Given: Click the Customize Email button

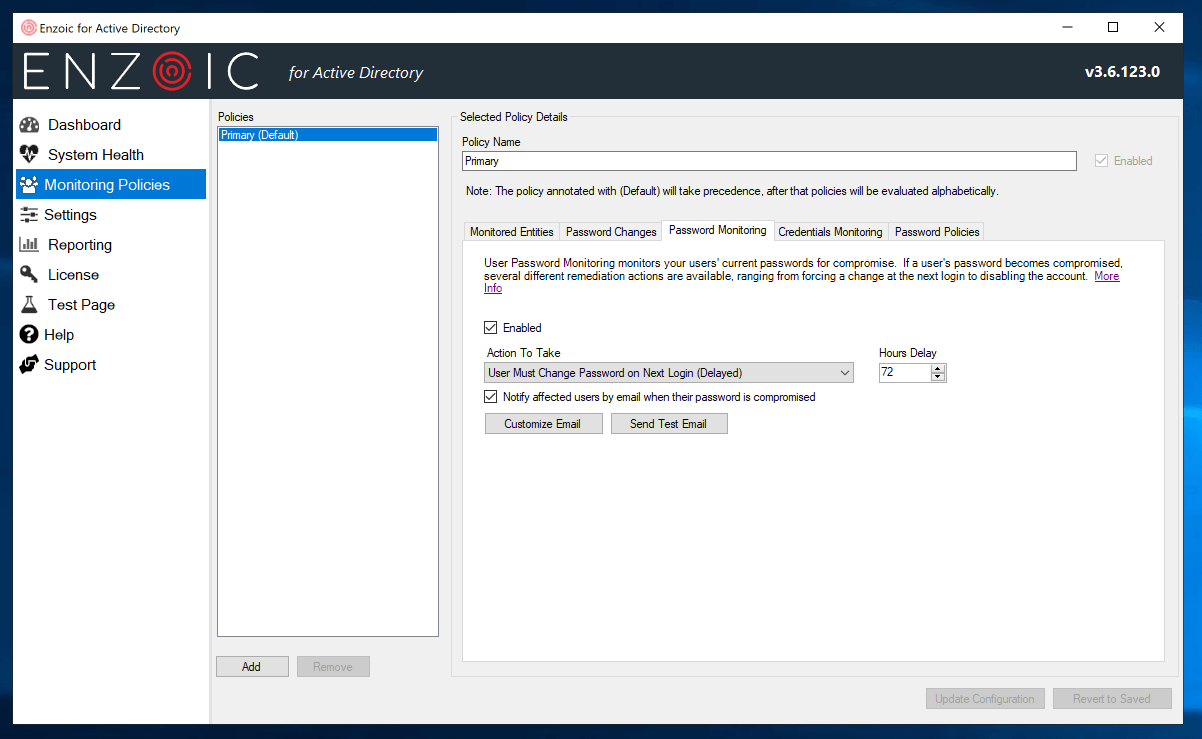Looking at the screenshot, I should (x=543, y=424).
